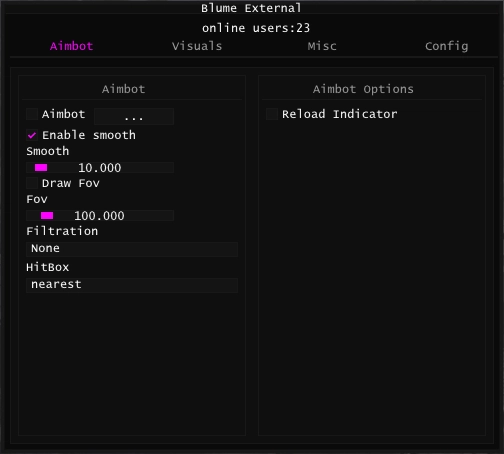The image size is (504, 454).
Task: Click the magenta Fov slider handle
Action: (47, 216)
